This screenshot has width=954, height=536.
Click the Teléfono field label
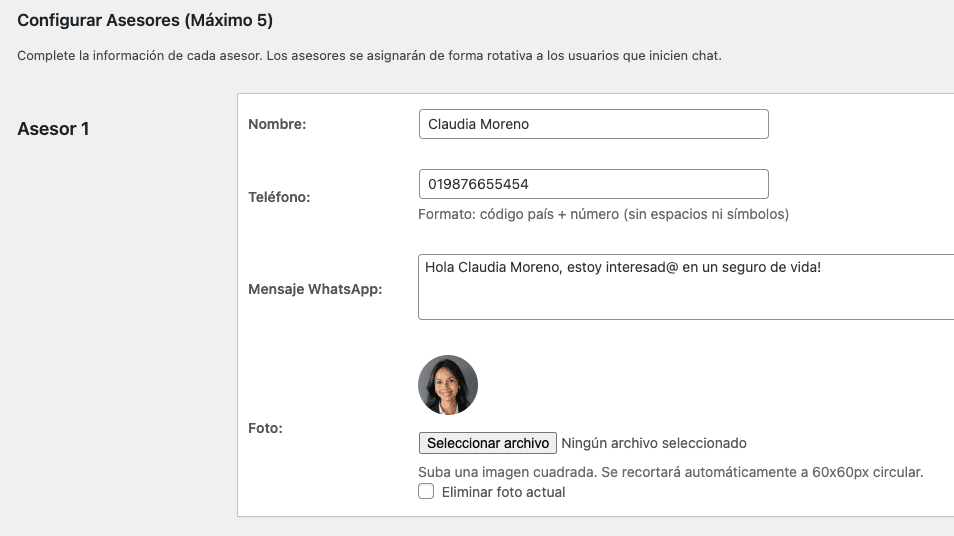279,197
